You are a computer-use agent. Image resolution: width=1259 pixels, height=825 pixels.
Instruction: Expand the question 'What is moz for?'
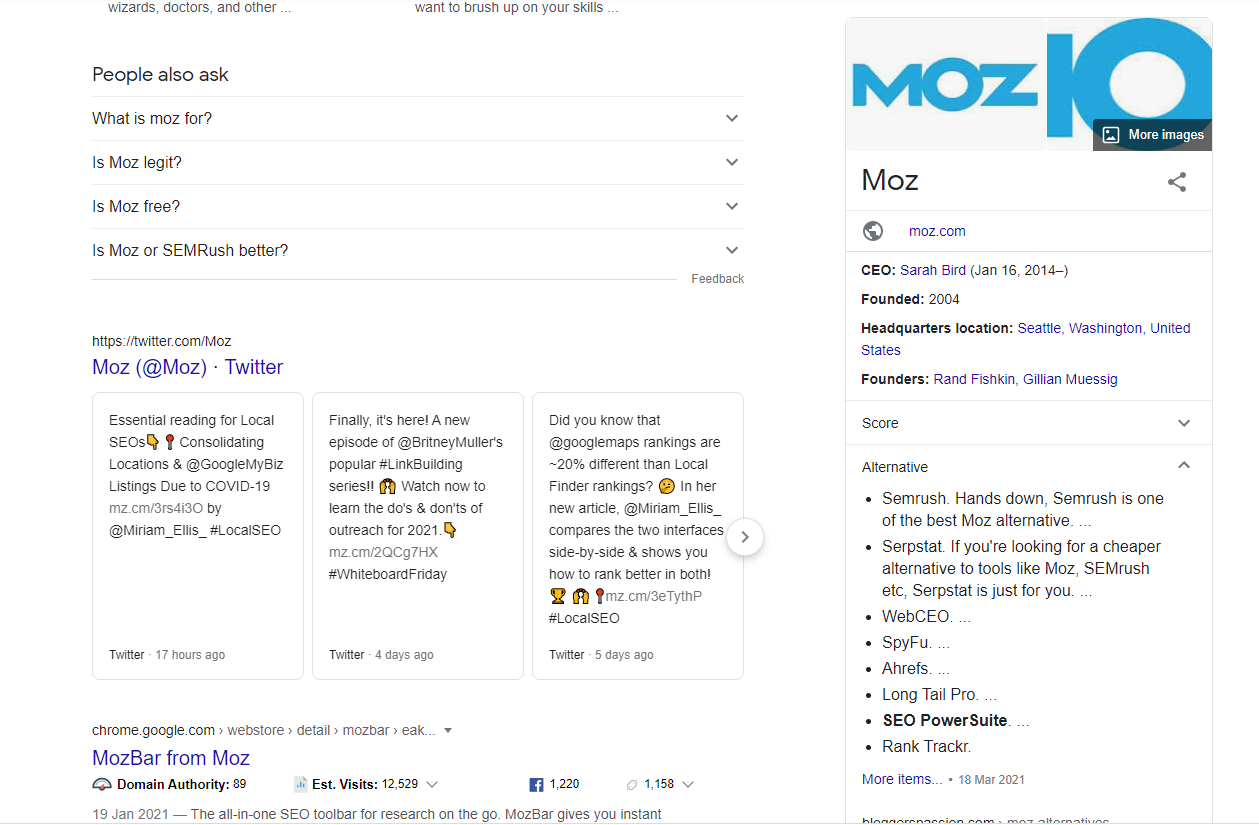click(418, 118)
